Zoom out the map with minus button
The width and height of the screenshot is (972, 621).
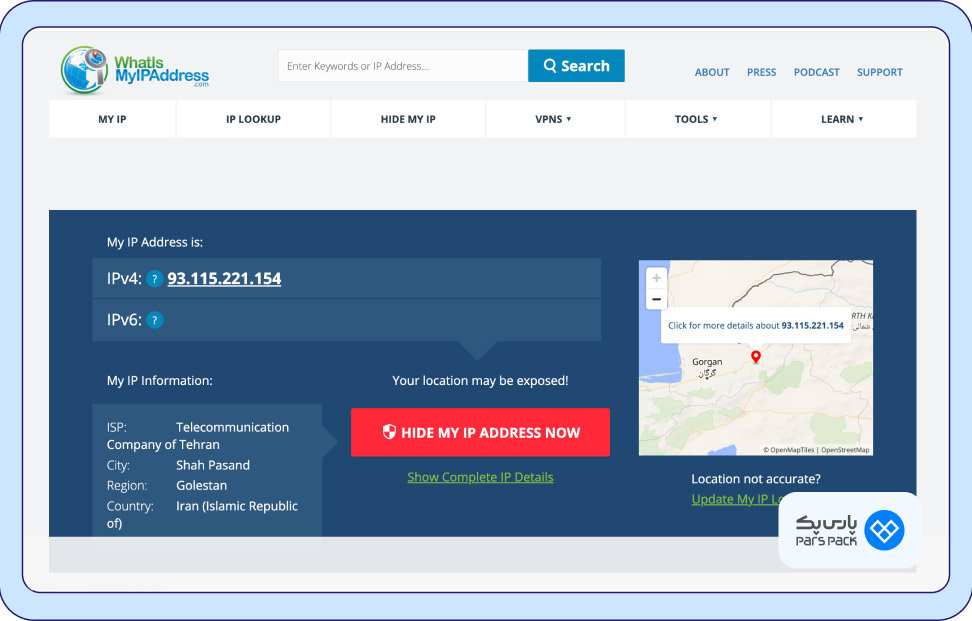(x=656, y=299)
